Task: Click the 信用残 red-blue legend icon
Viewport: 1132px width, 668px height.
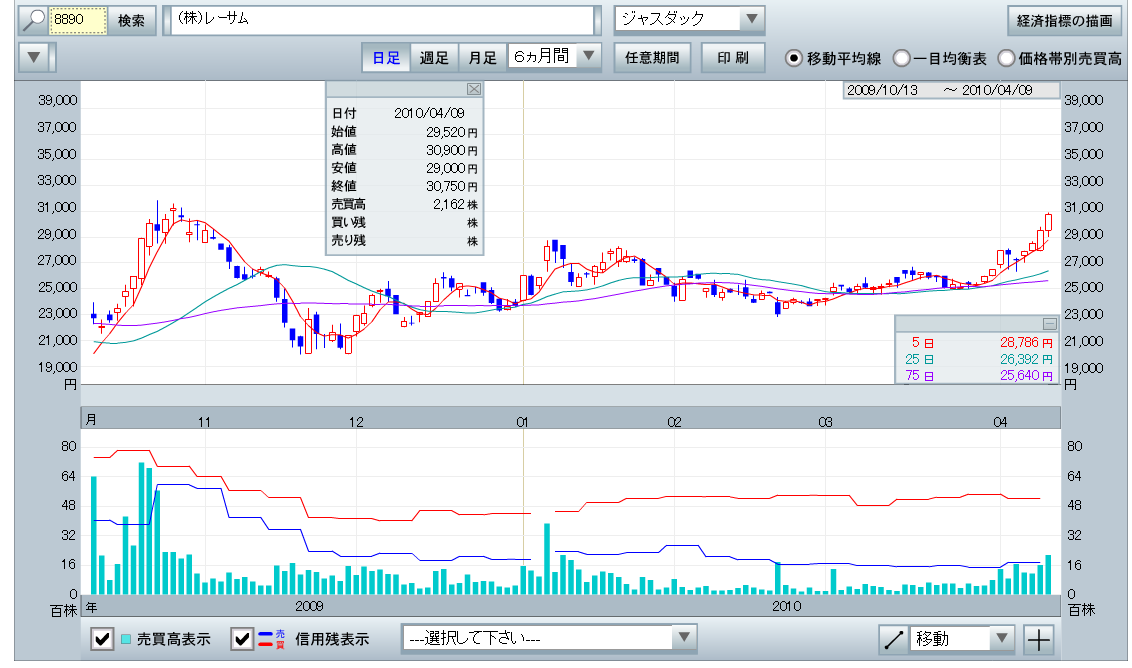Action: (265, 640)
